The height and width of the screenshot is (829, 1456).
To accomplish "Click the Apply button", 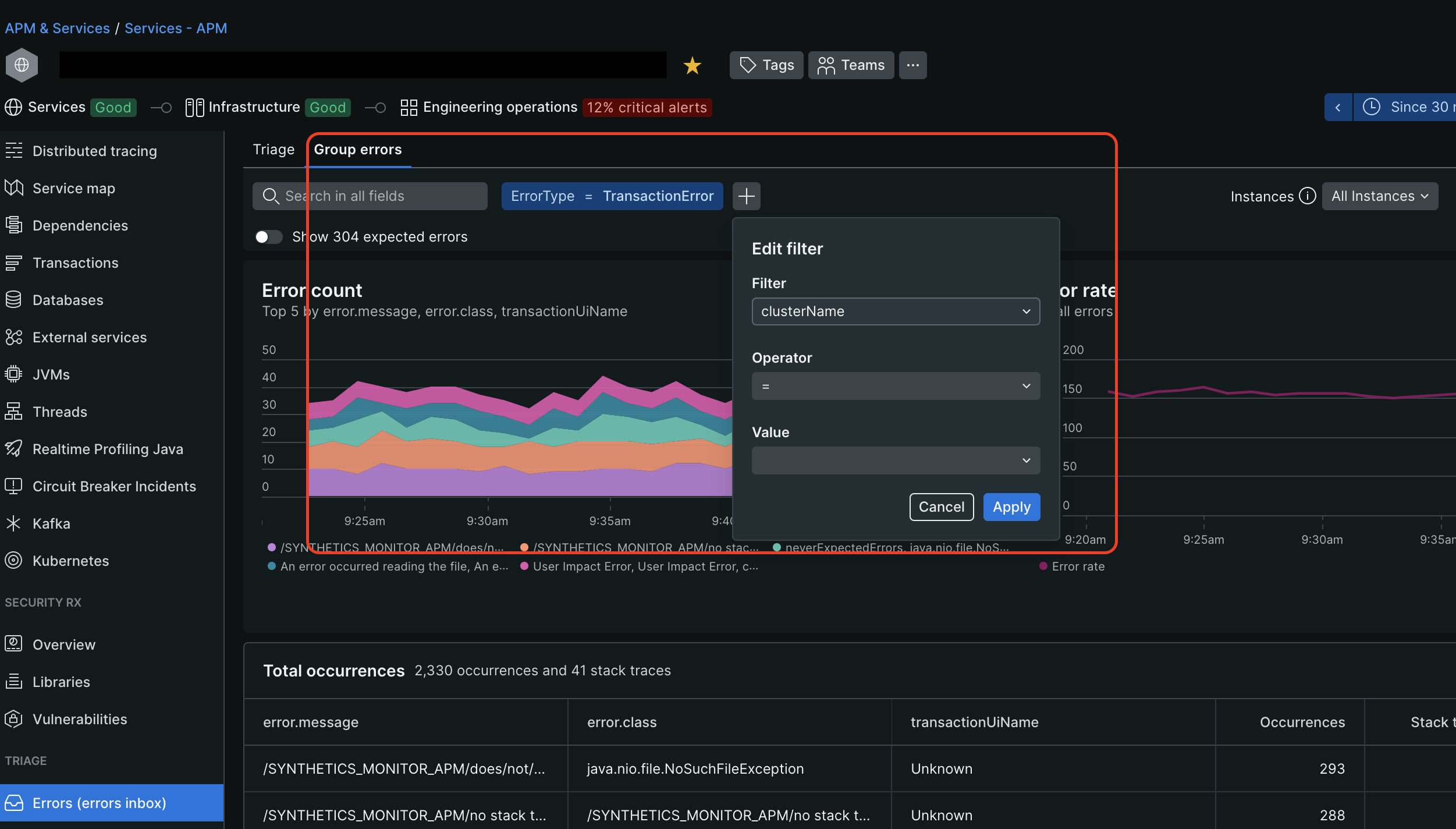I will (x=1011, y=507).
